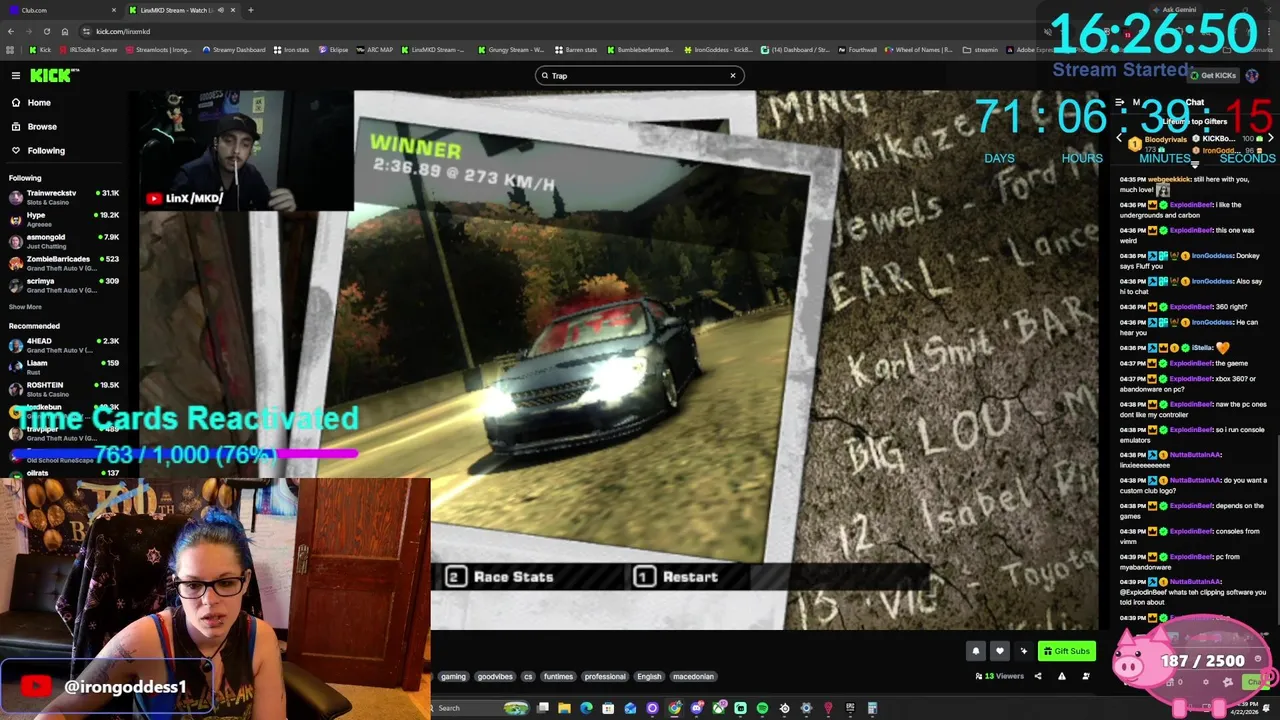
Task: Click the 13 Viewers count
Action: click(1000, 676)
